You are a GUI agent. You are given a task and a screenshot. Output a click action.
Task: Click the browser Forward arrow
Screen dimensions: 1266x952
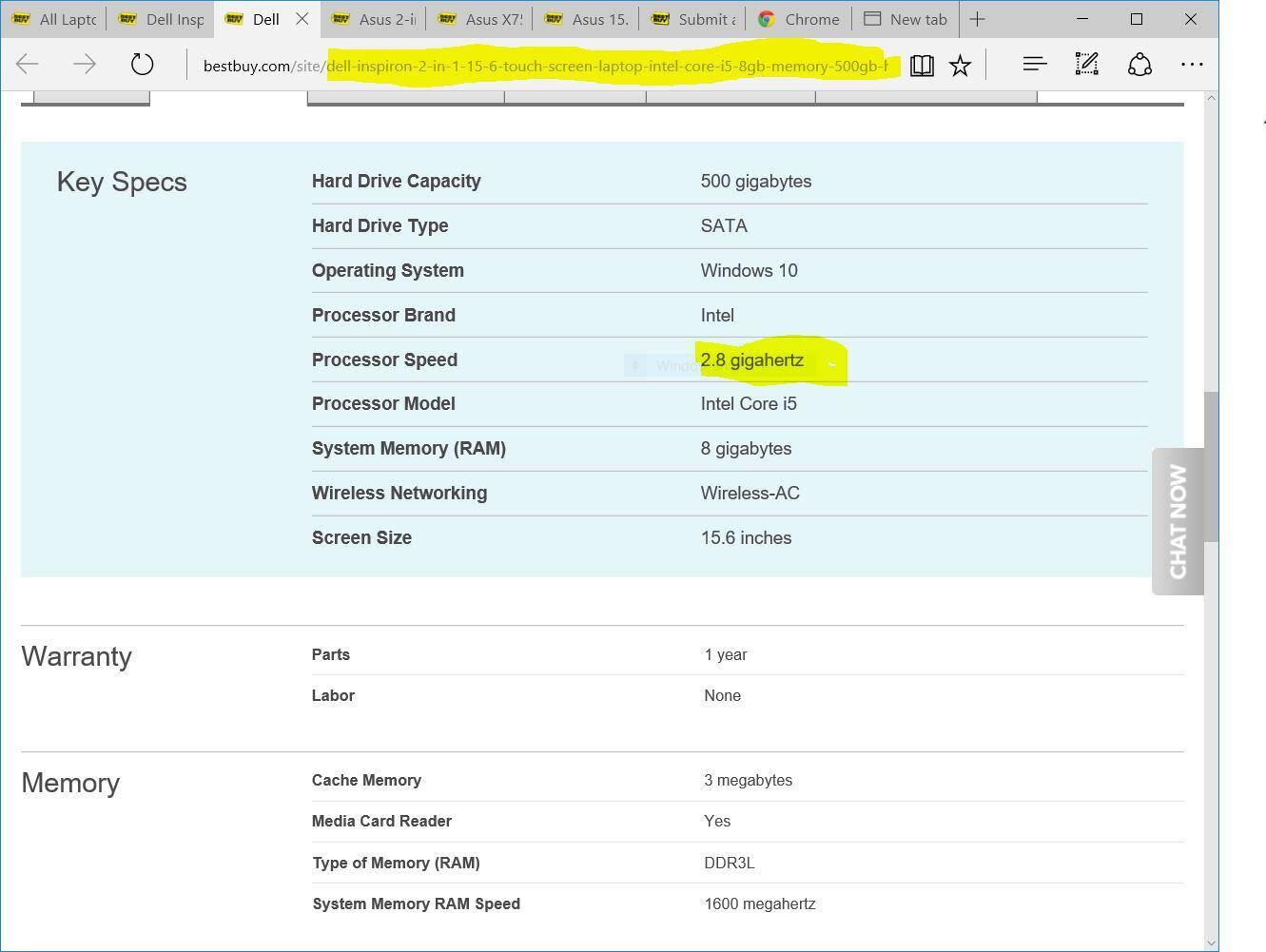[x=85, y=65]
